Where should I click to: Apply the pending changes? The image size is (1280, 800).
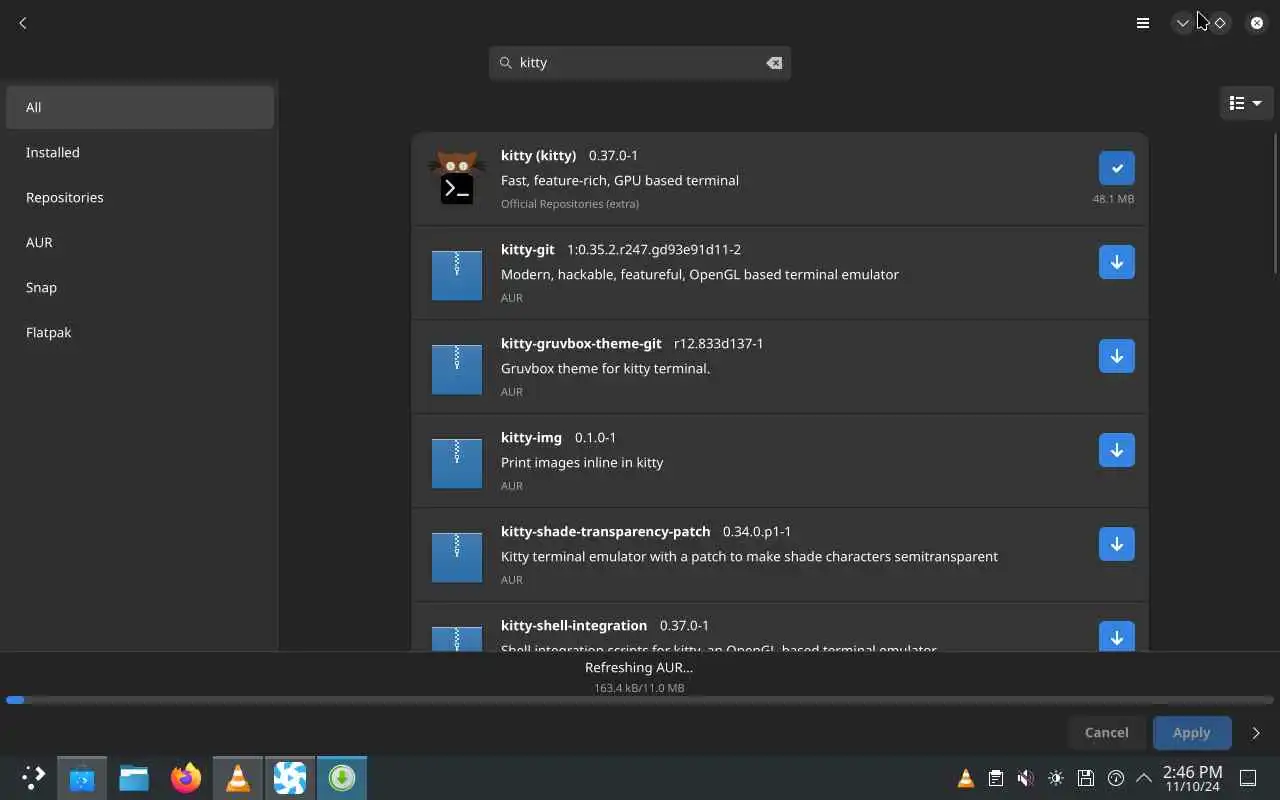click(x=1191, y=732)
